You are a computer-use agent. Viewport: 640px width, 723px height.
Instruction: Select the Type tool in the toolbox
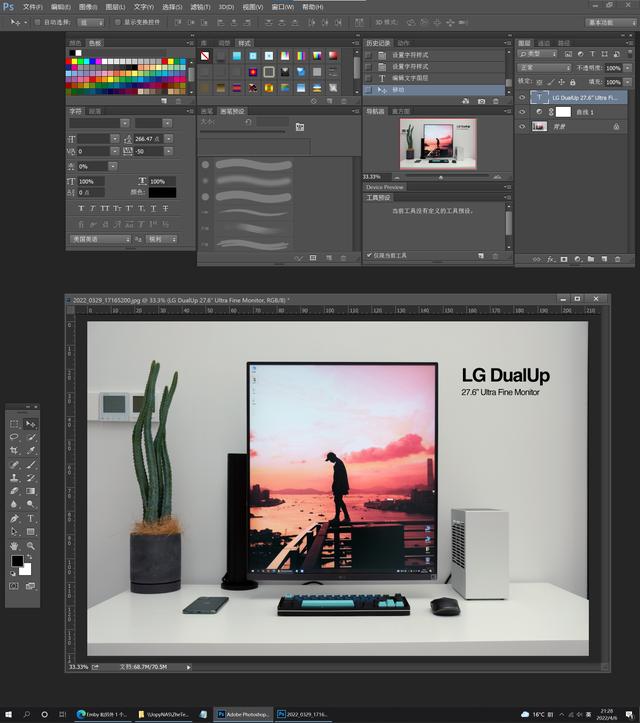[31, 519]
